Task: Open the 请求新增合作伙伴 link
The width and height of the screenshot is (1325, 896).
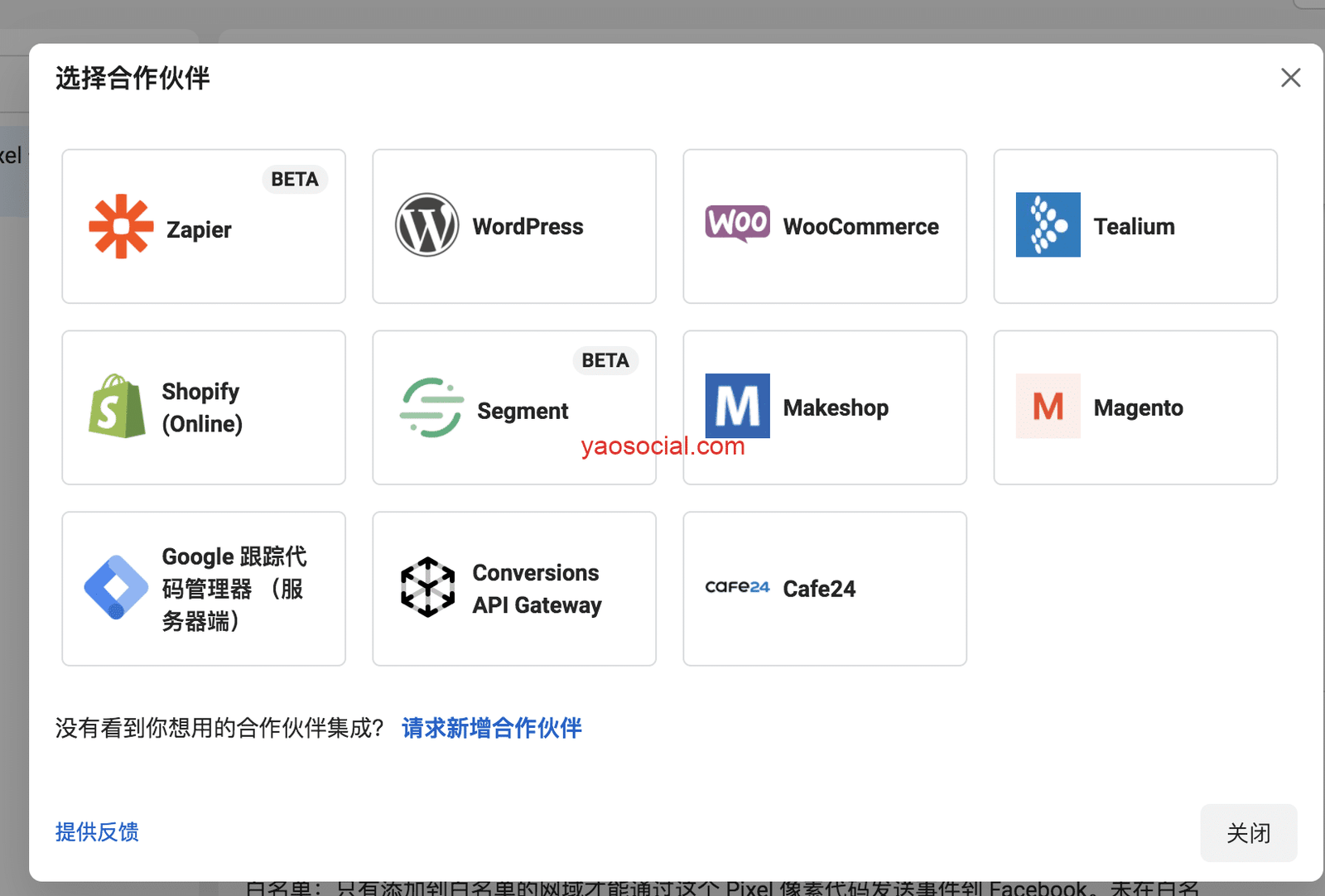Action: point(491,728)
